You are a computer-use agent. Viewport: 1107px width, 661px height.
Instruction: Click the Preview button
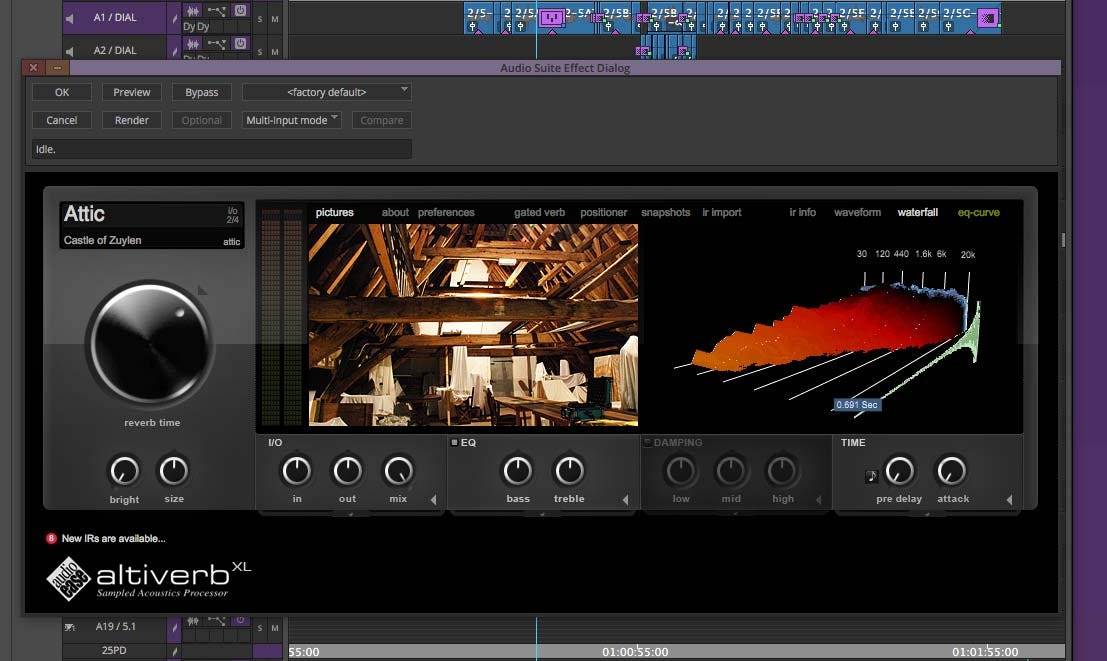point(131,92)
